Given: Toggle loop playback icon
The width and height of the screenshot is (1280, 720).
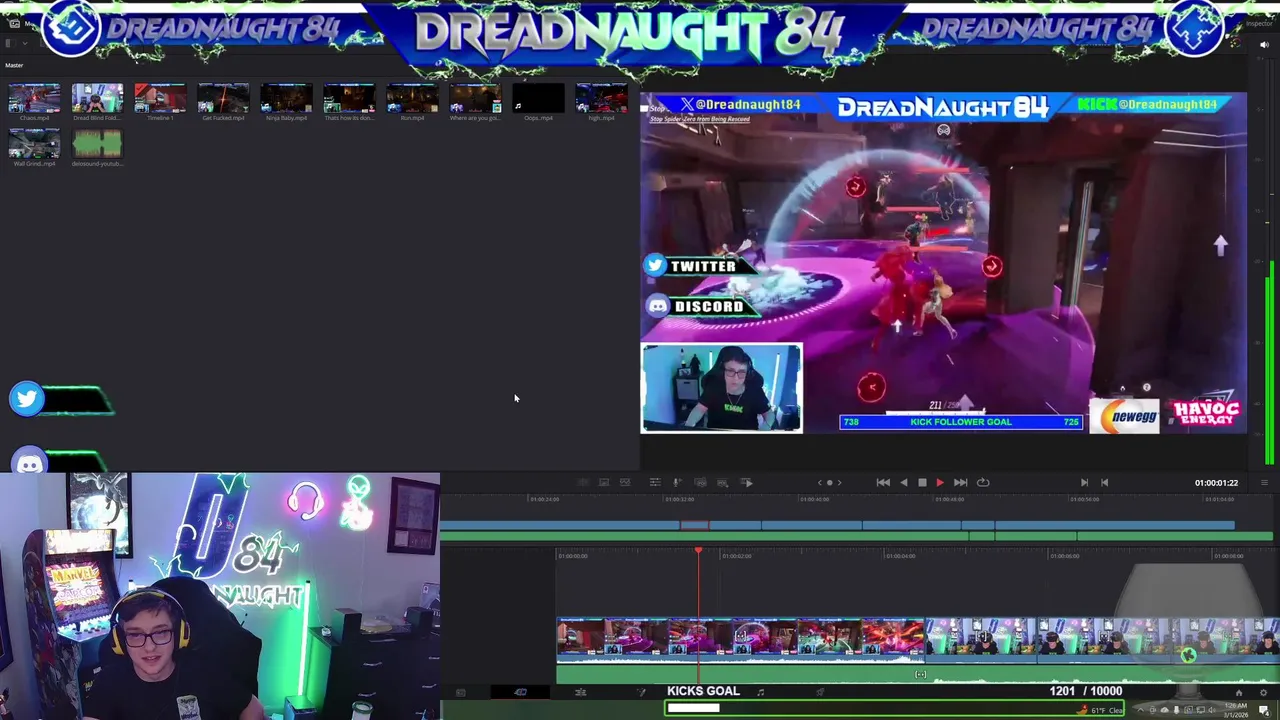Looking at the screenshot, I should click(x=983, y=482).
